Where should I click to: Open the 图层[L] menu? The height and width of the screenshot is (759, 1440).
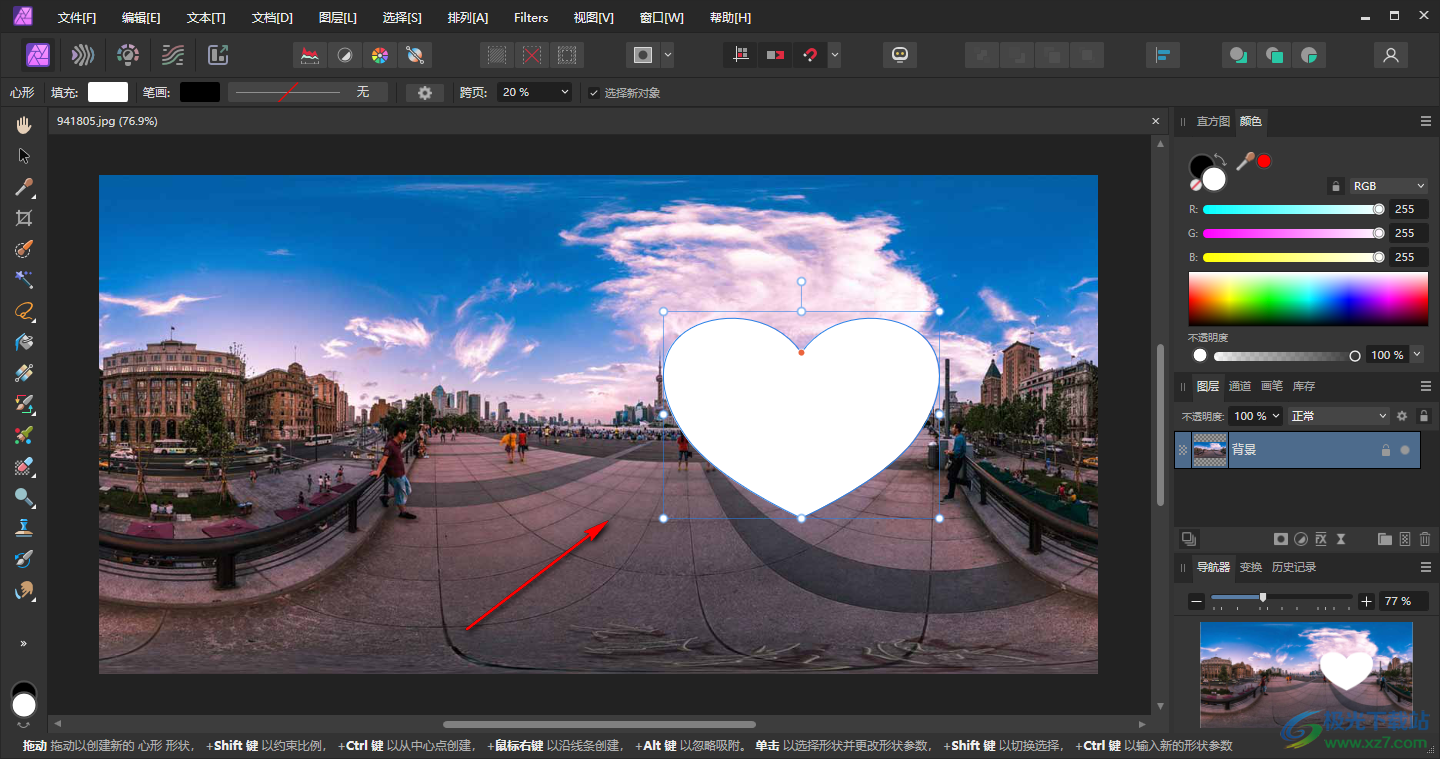337,18
